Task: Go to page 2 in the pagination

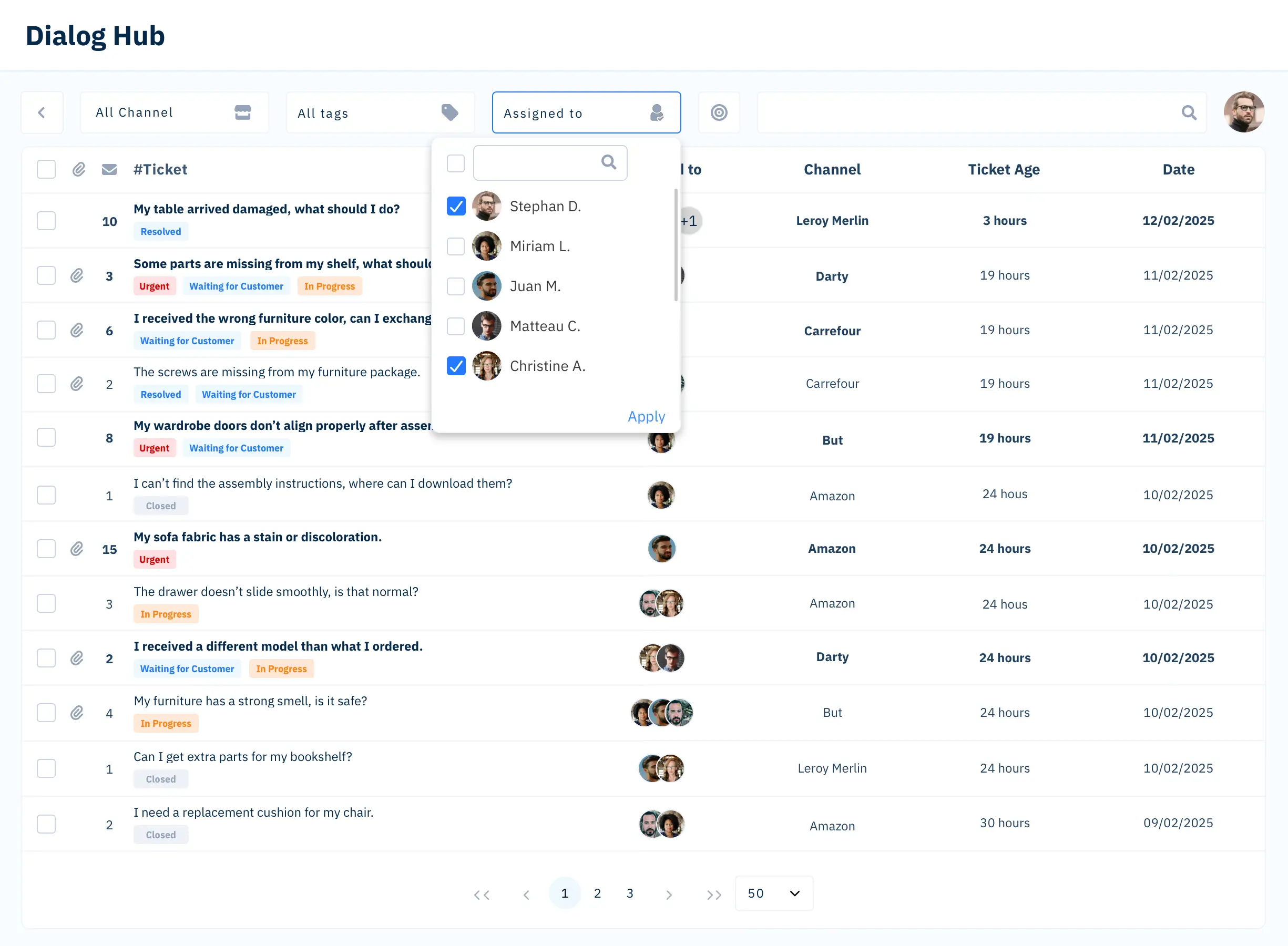Action: (x=597, y=893)
